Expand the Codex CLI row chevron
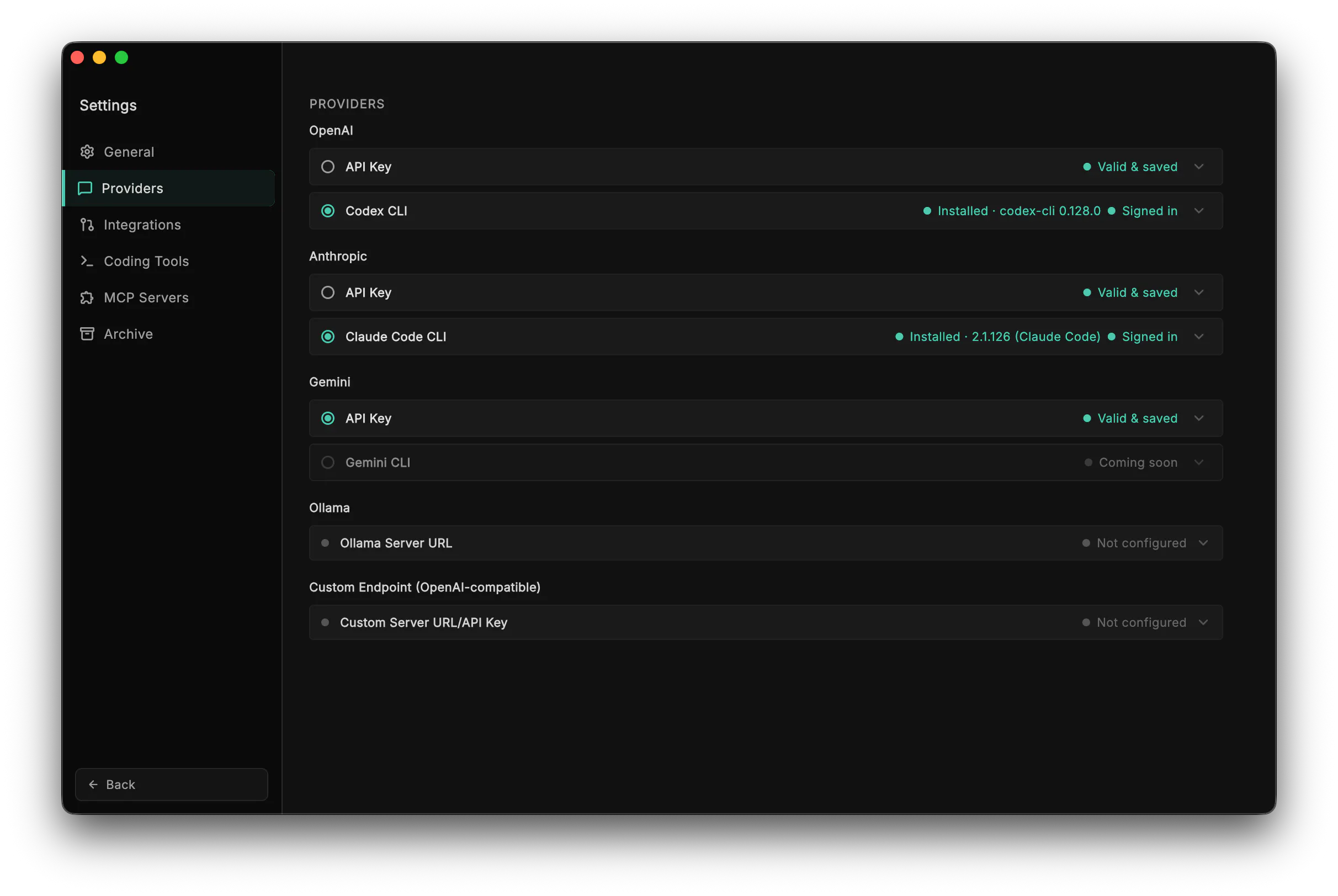 [1199, 211]
